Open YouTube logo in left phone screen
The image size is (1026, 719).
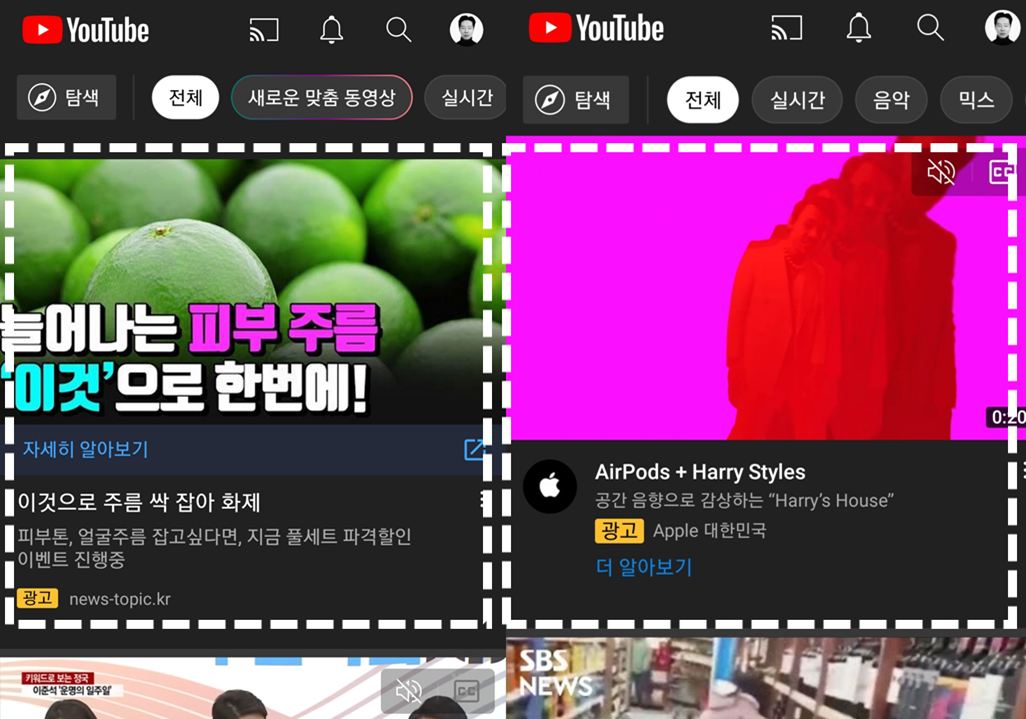[86, 30]
